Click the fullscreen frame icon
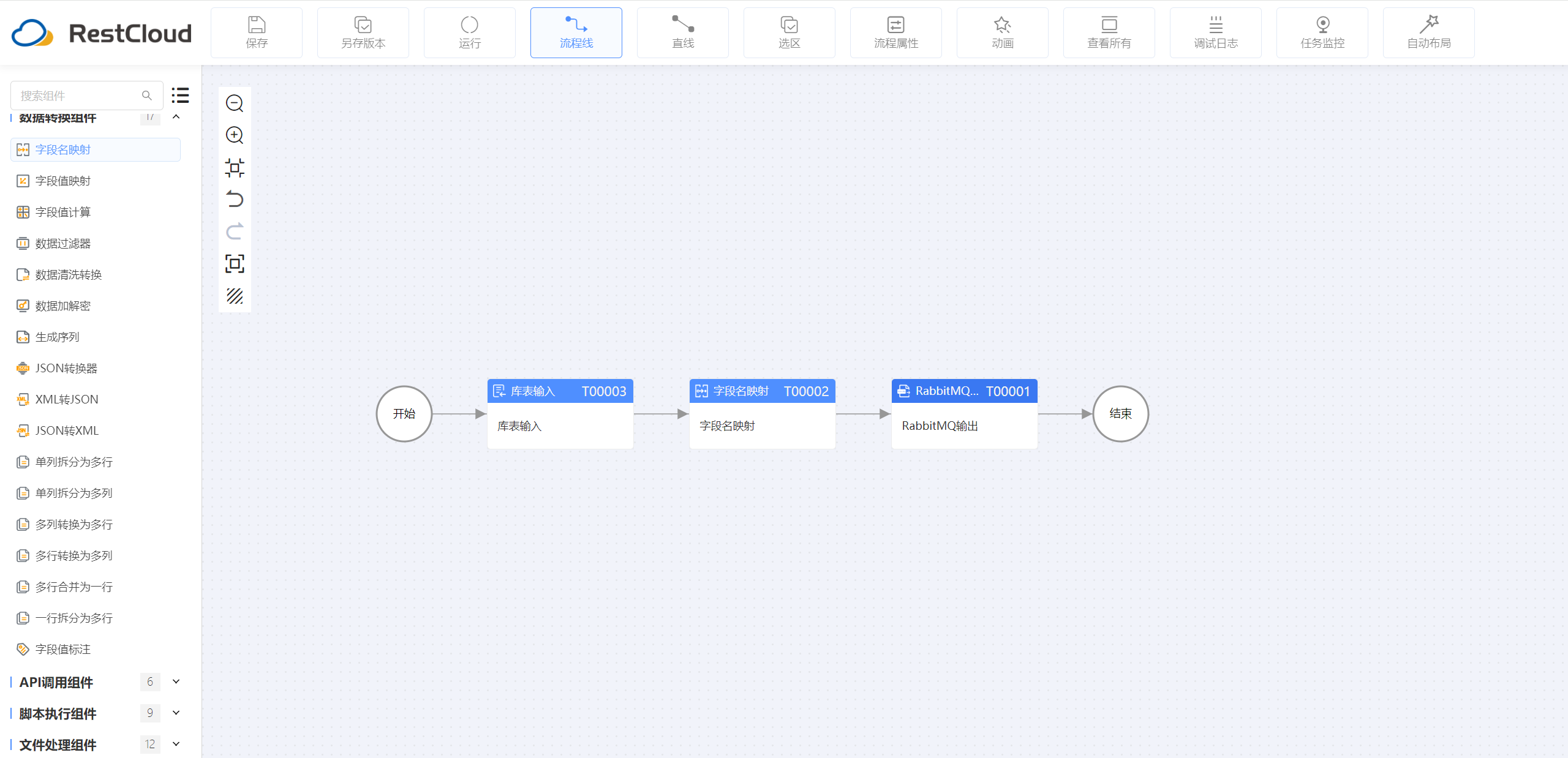1568x758 pixels. (235, 264)
